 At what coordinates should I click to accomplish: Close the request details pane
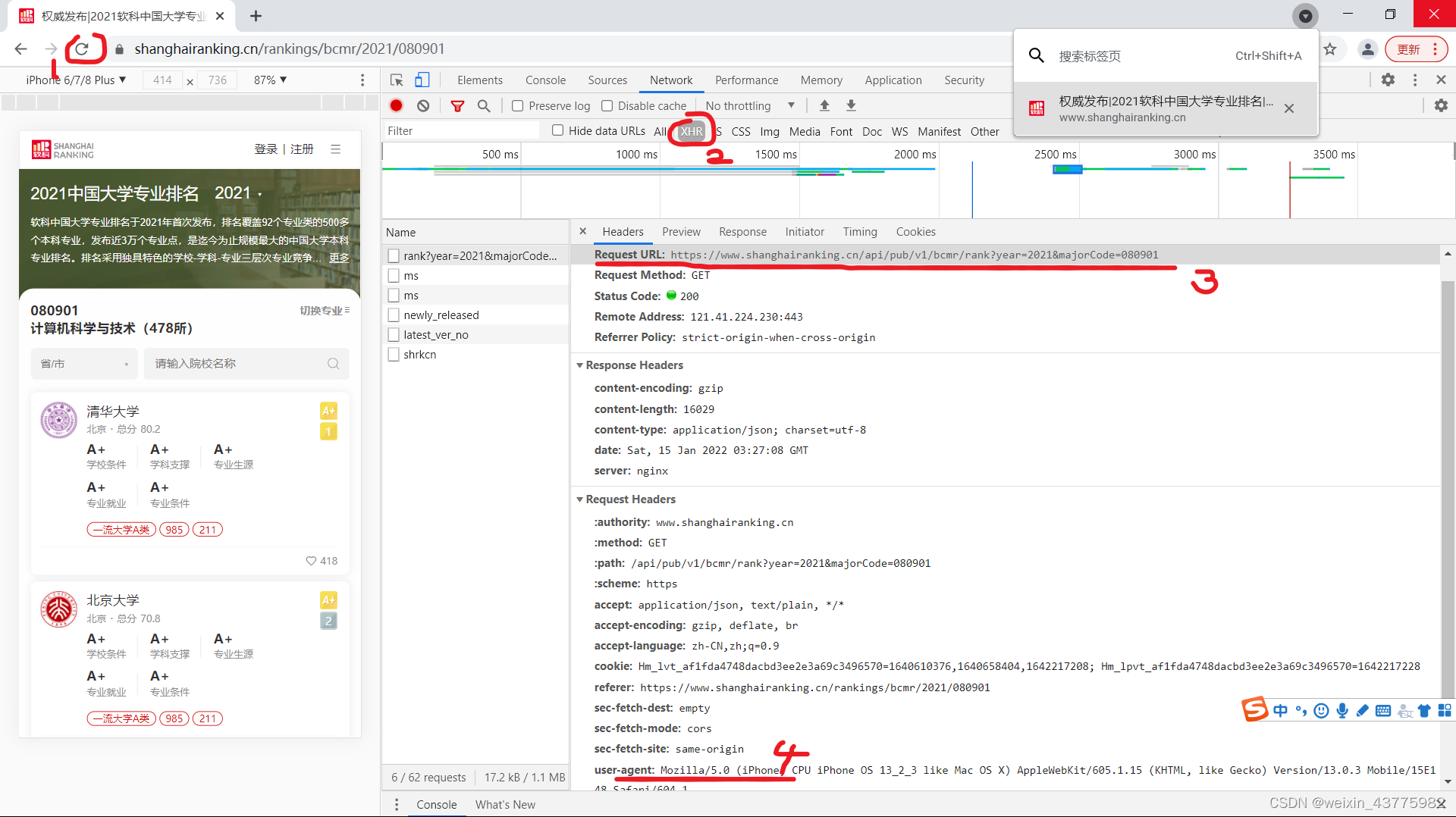click(582, 232)
